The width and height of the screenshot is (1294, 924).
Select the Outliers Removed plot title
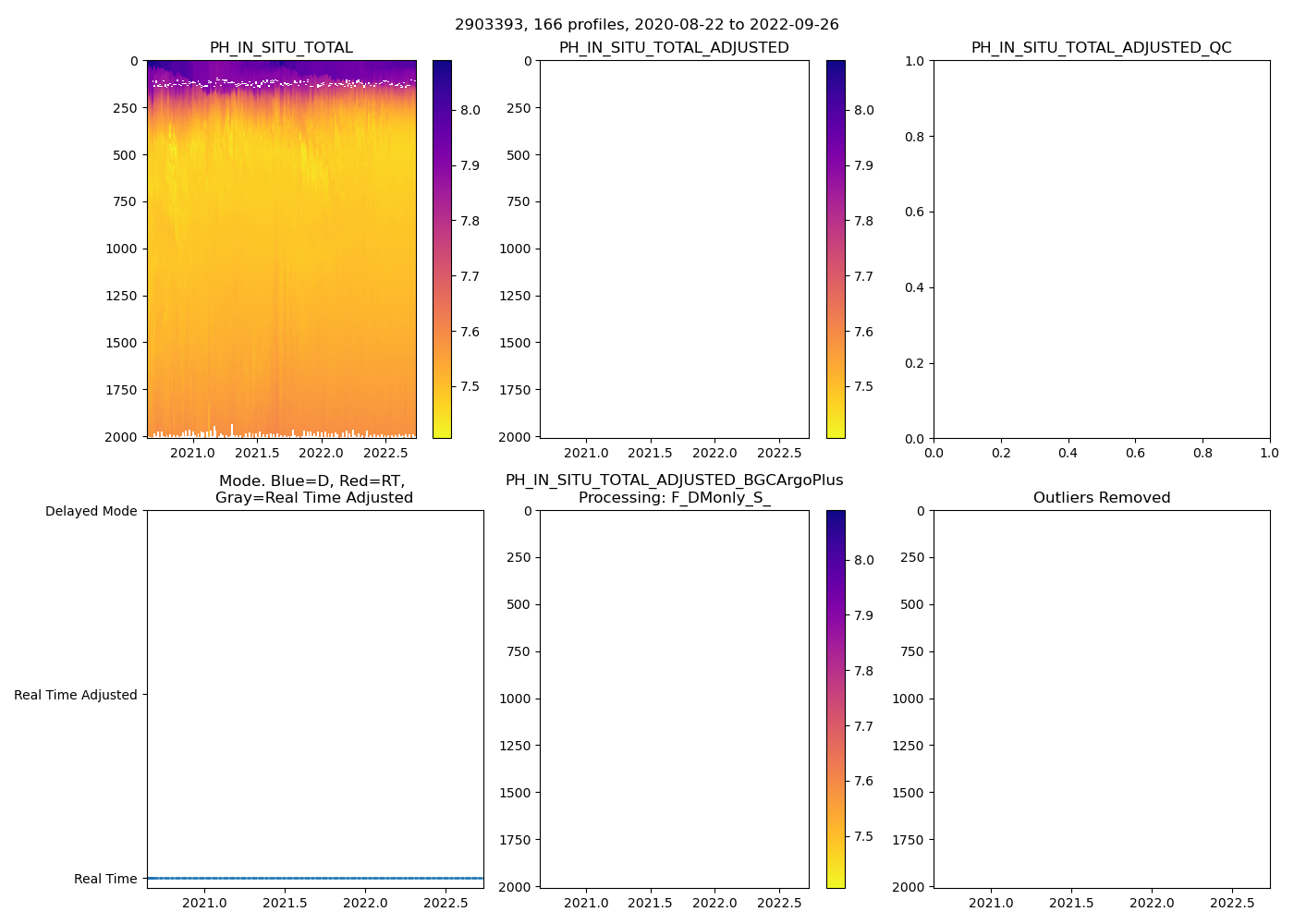(1101, 498)
